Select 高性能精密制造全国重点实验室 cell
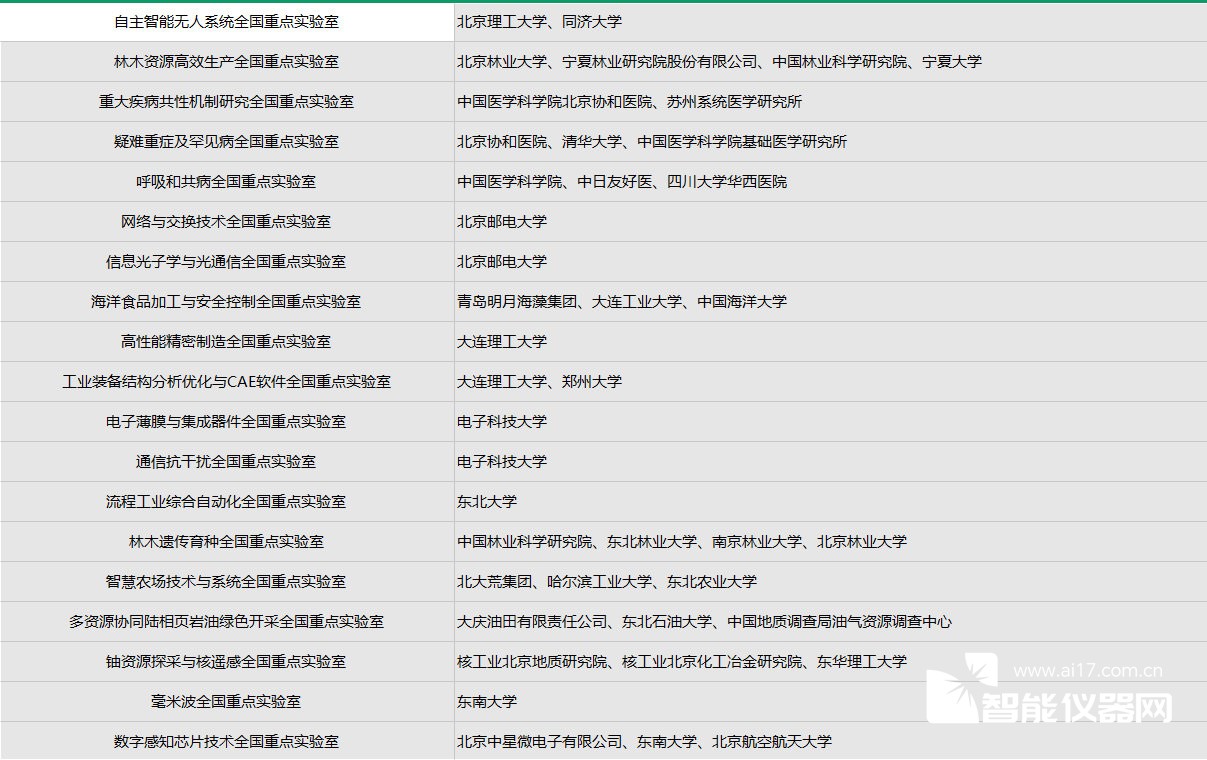The height and width of the screenshot is (760, 1207). (227, 341)
